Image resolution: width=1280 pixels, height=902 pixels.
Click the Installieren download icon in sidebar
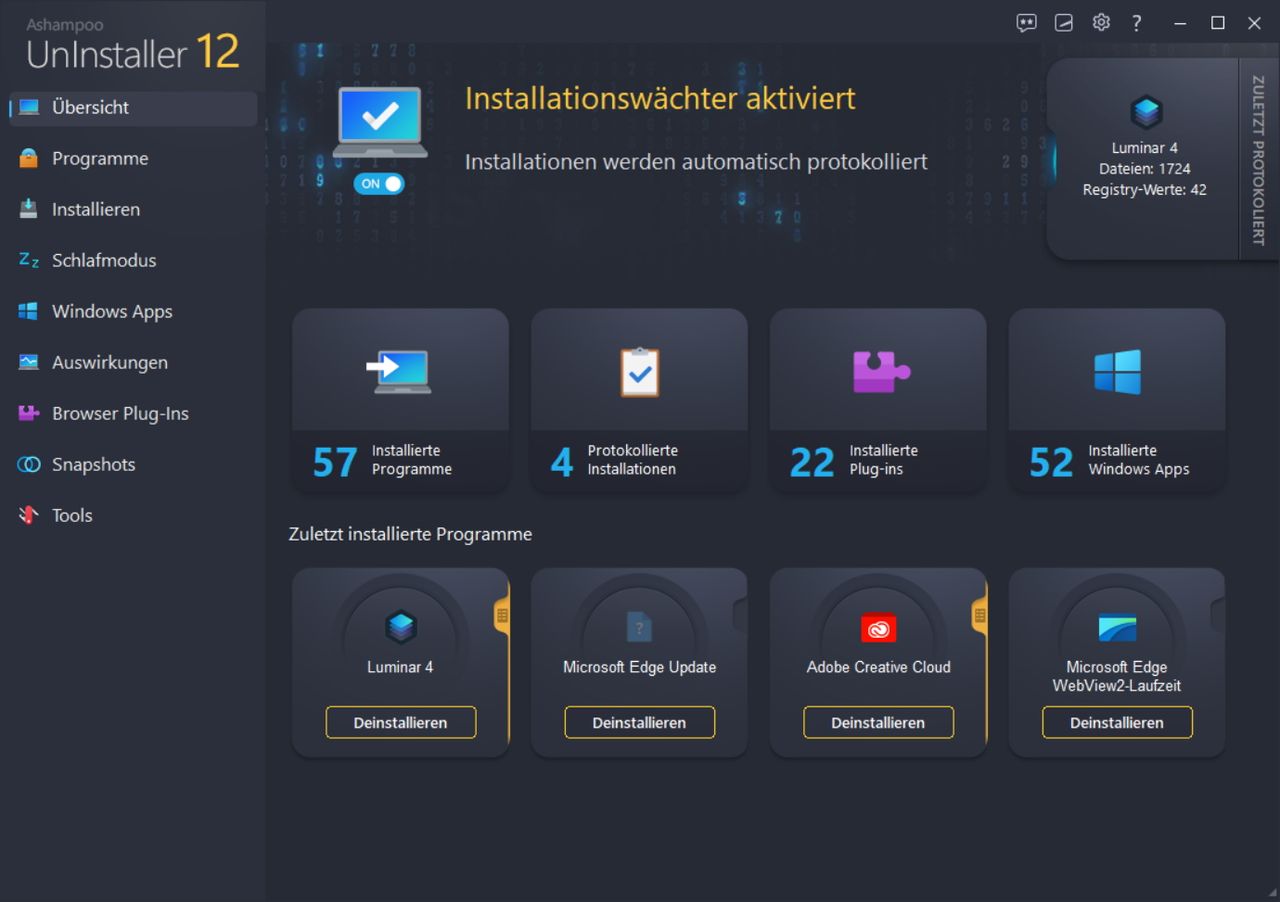(x=29, y=209)
